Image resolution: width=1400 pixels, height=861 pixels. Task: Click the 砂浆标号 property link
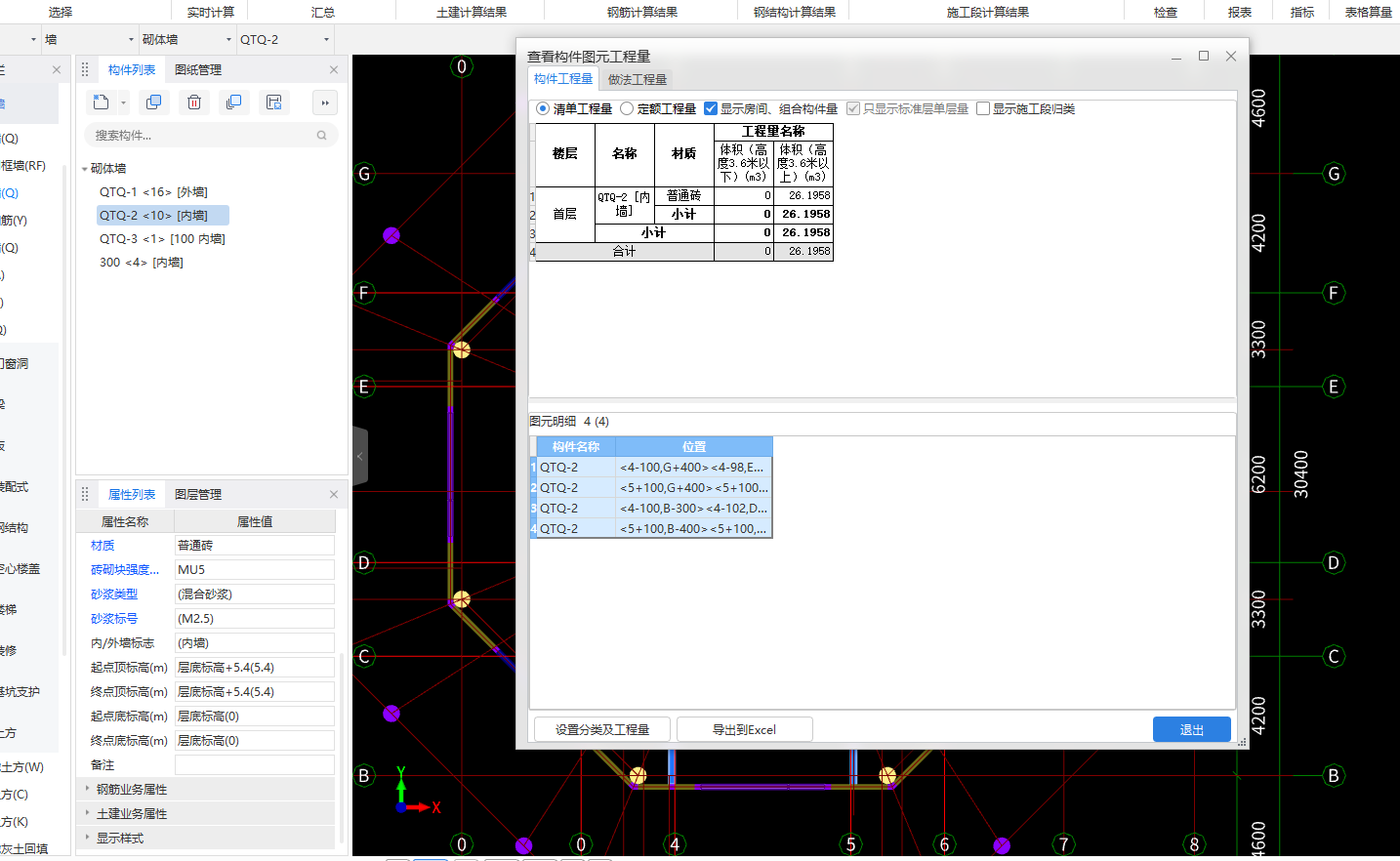114,619
